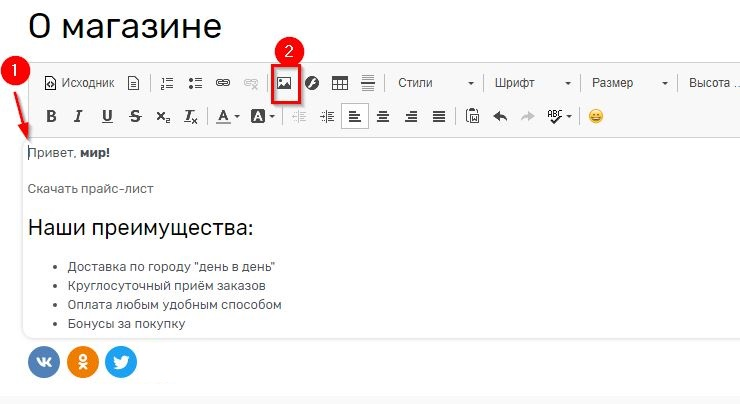Viewport: 740px width, 404px height.
Task: Click the Flash embed icon
Action: 312,83
